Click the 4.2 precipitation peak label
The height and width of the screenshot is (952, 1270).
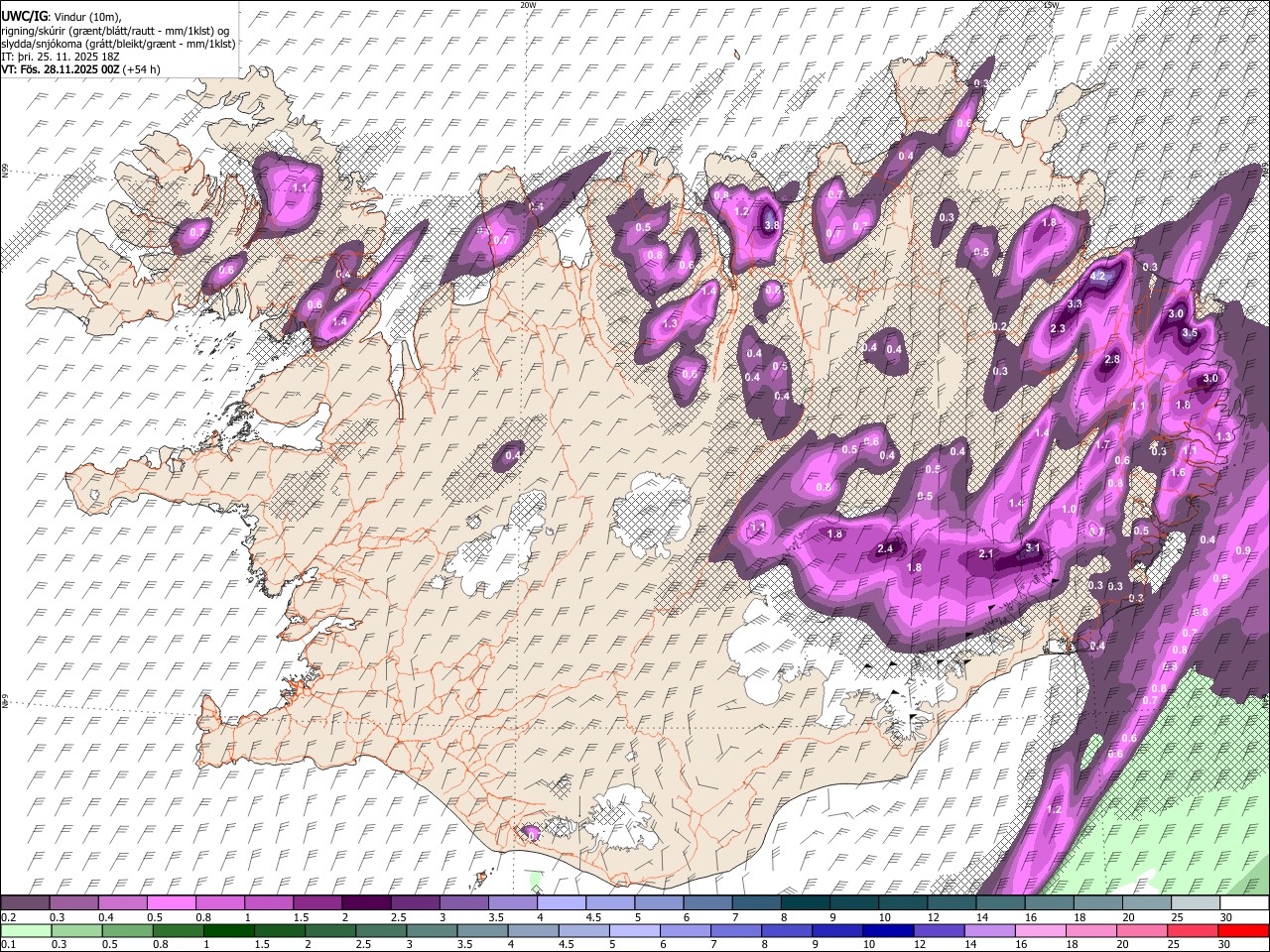1098,279
